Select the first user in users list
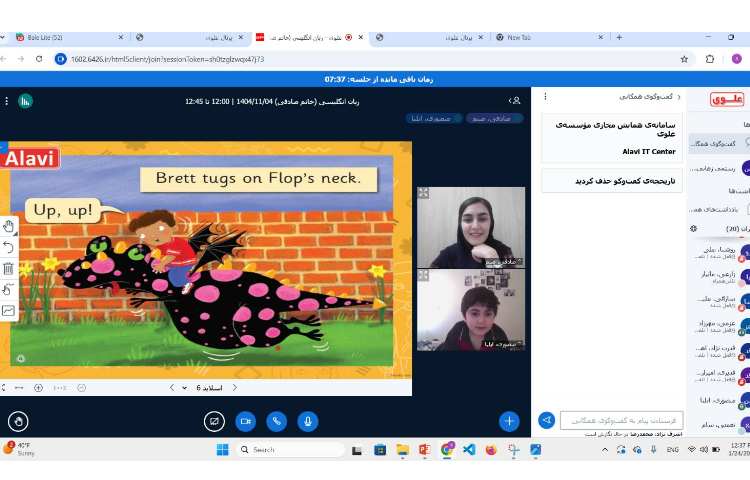This screenshot has height=480, width=750. click(720, 252)
